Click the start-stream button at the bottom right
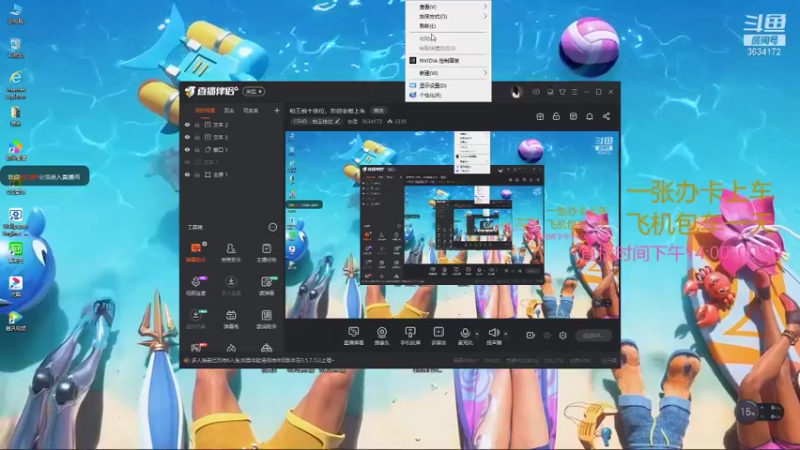This screenshot has width=800, height=450. click(594, 335)
